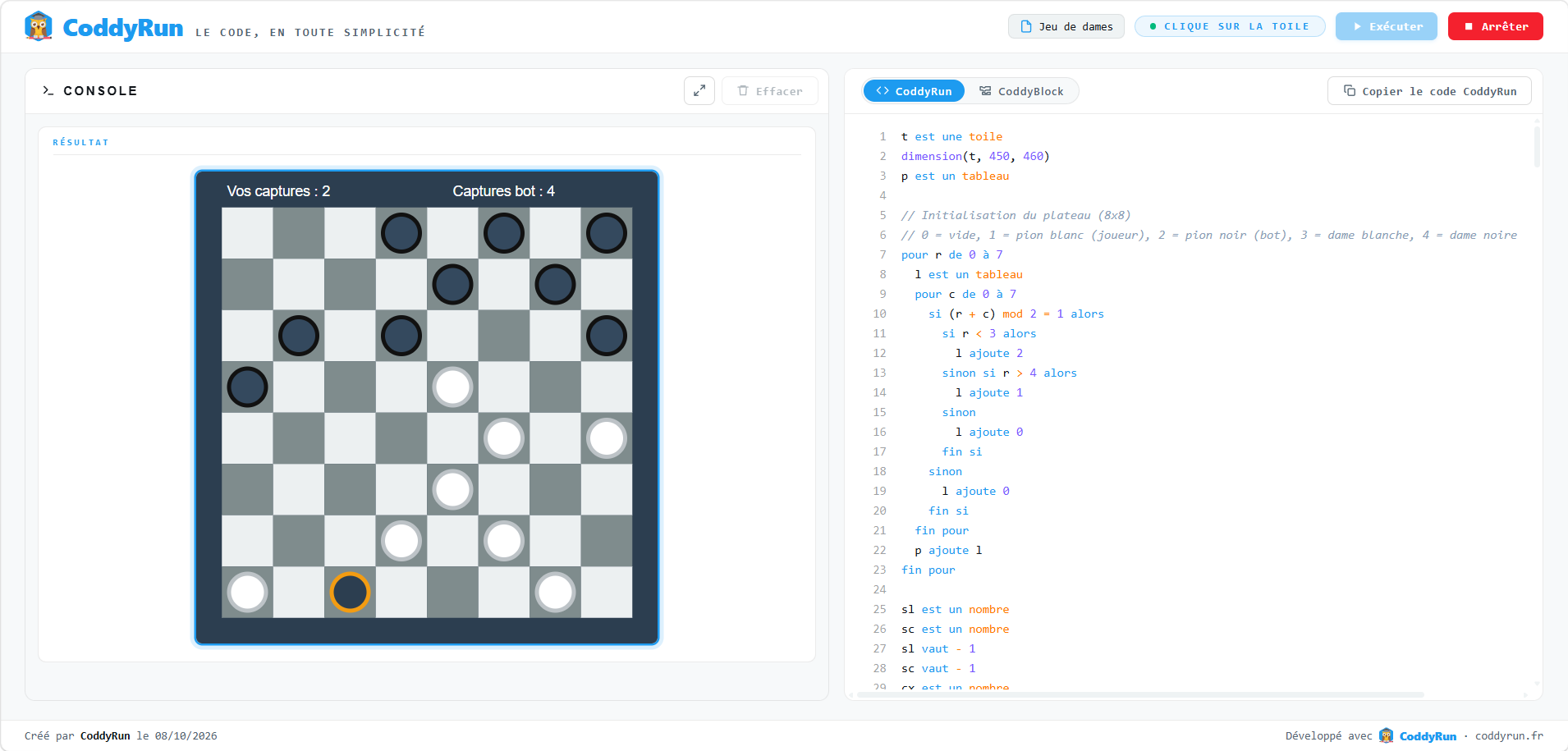Click code line 10 with 'mod 2 = 1 alors'

point(1016,314)
